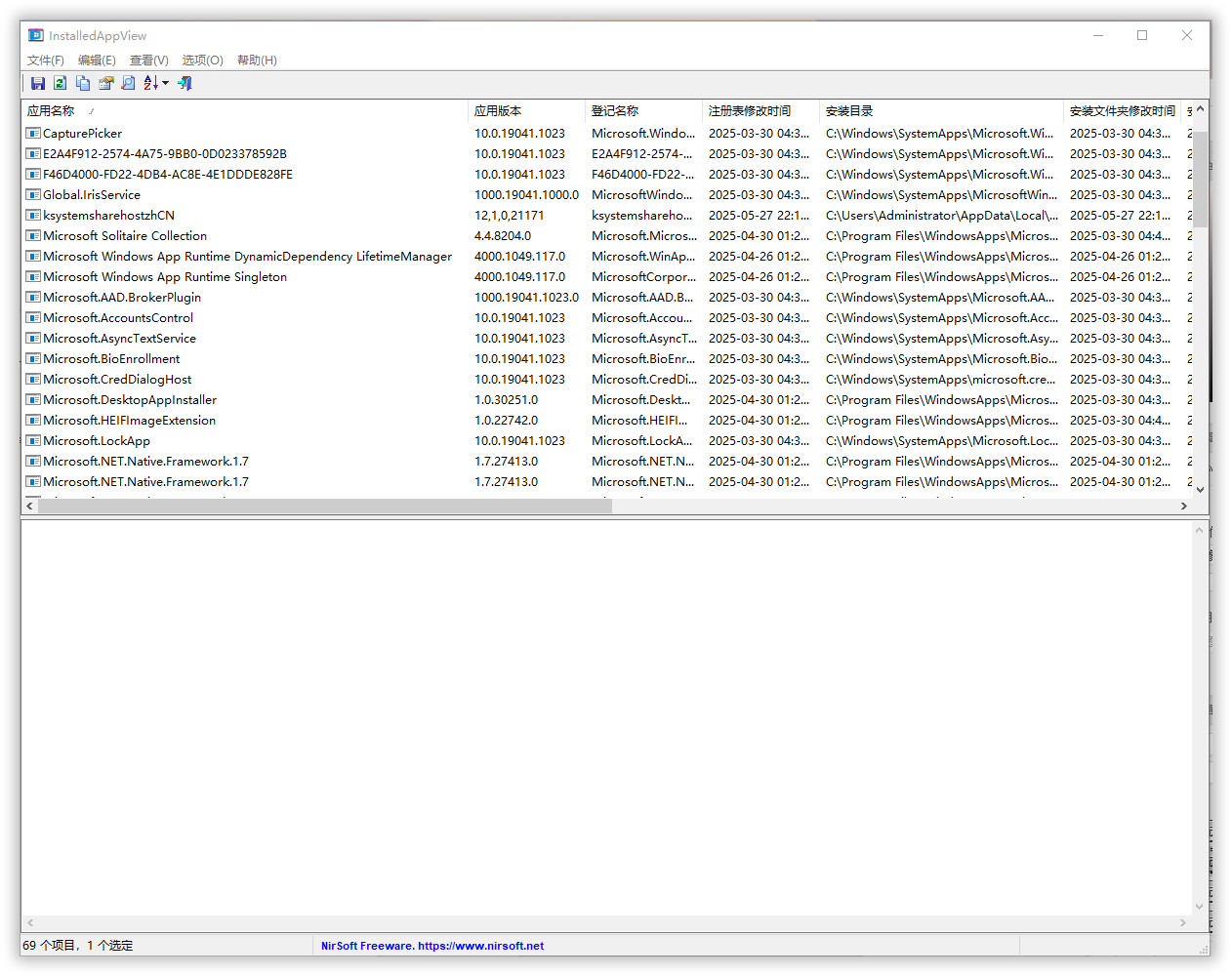The height and width of the screenshot is (976, 1232).
Task: Open the sort options dropdown arrow
Action: (x=165, y=83)
